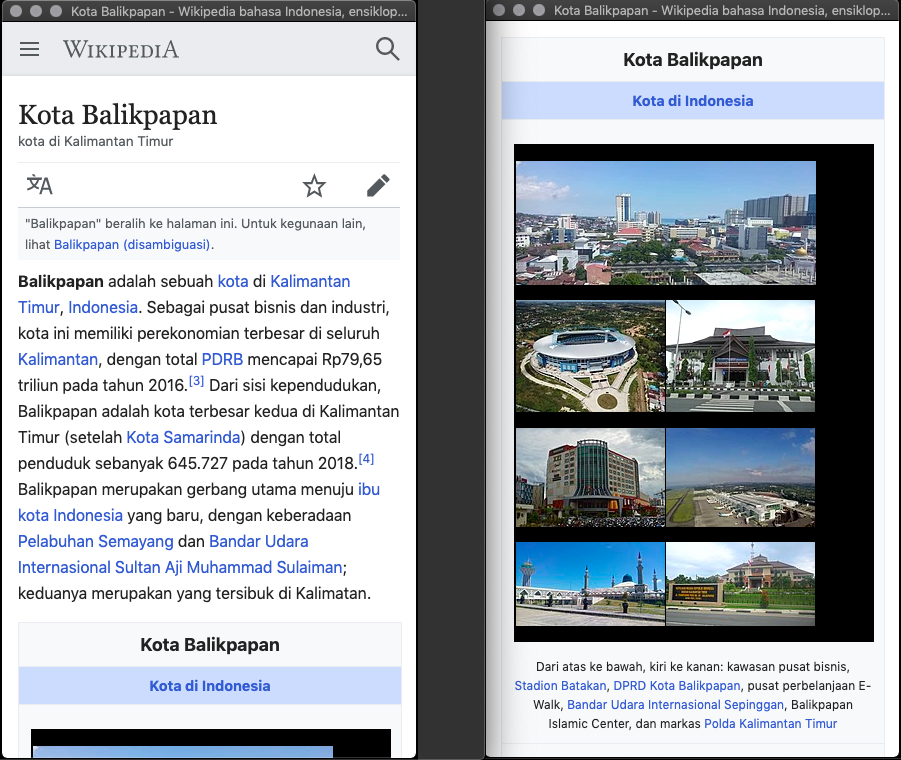Open the PDRB link
The image size is (901, 760).
coord(222,360)
